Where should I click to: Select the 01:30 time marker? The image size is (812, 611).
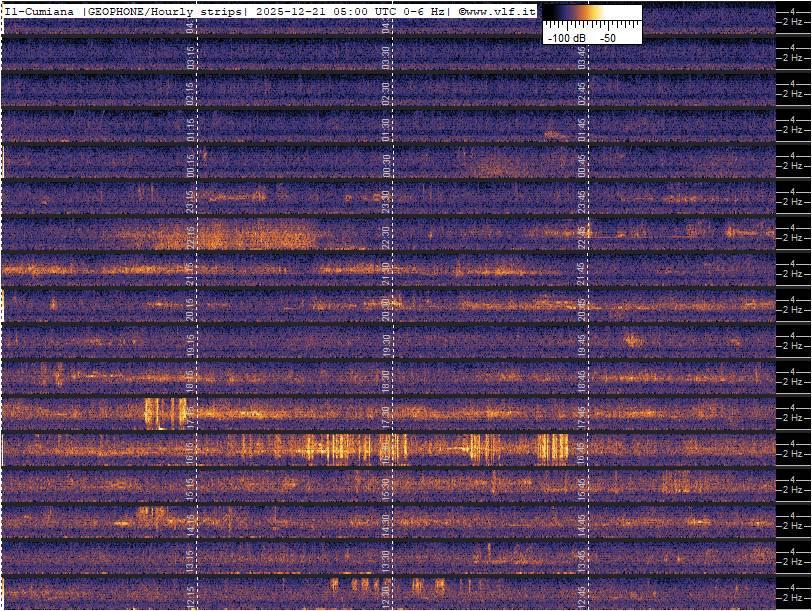pyautogui.click(x=386, y=128)
